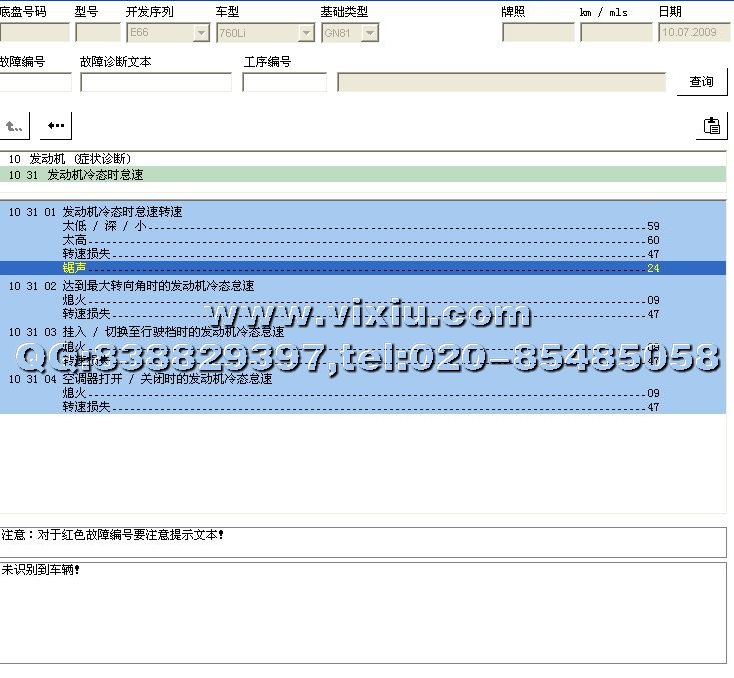The image size is (734, 678).
Task: Select the 故障诊断文本 input field
Action: point(155,82)
